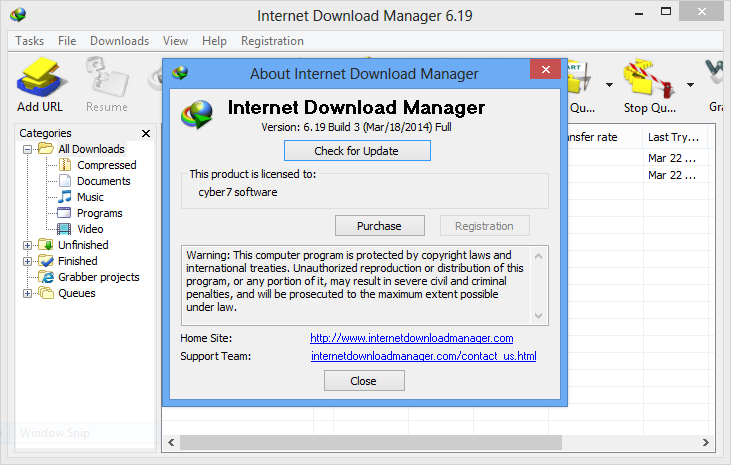Image resolution: width=731 pixels, height=465 pixels.
Task: Click the Finished folder icon
Action: (46, 261)
